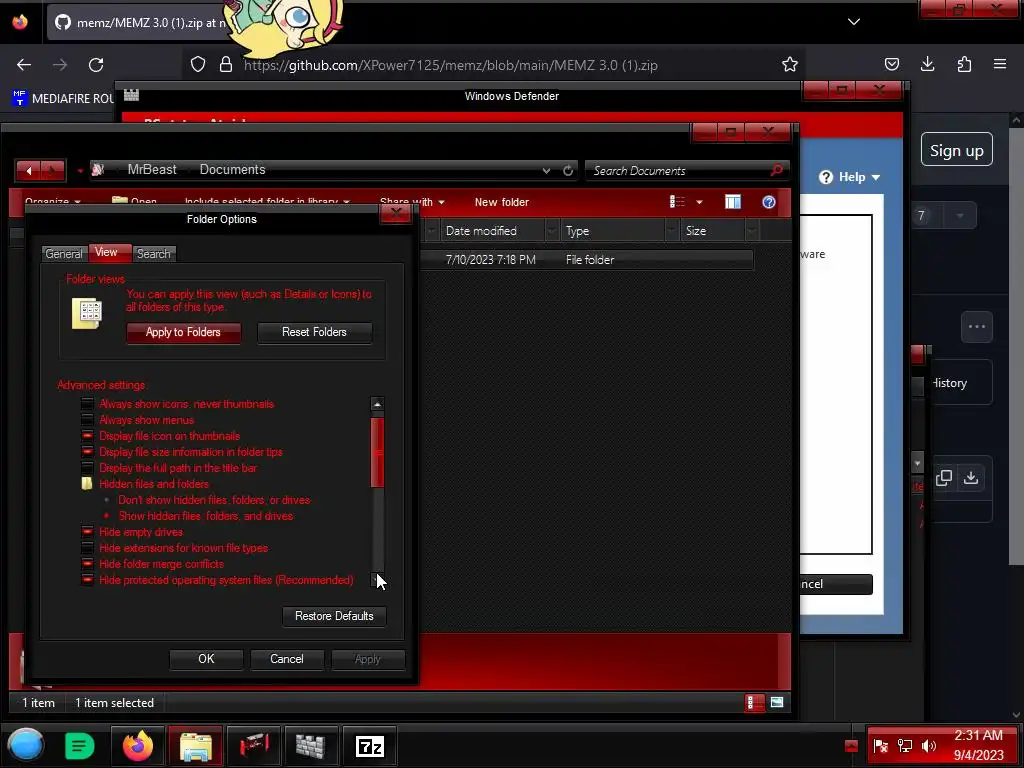Bookmark this page with the star icon
The image size is (1024, 768).
click(790, 65)
